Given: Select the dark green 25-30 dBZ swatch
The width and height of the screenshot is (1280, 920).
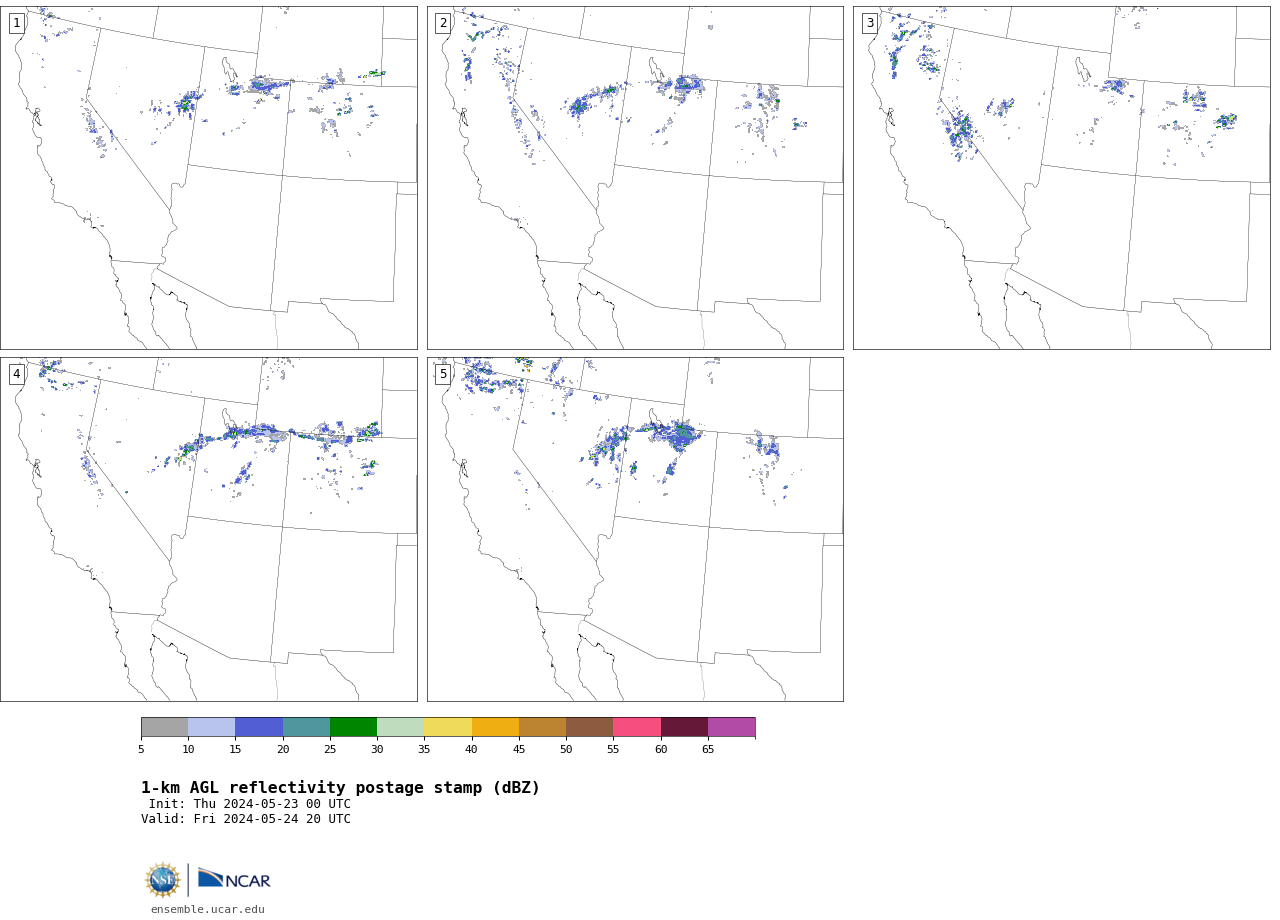Looking at the screenshot, I should [353, 727].
